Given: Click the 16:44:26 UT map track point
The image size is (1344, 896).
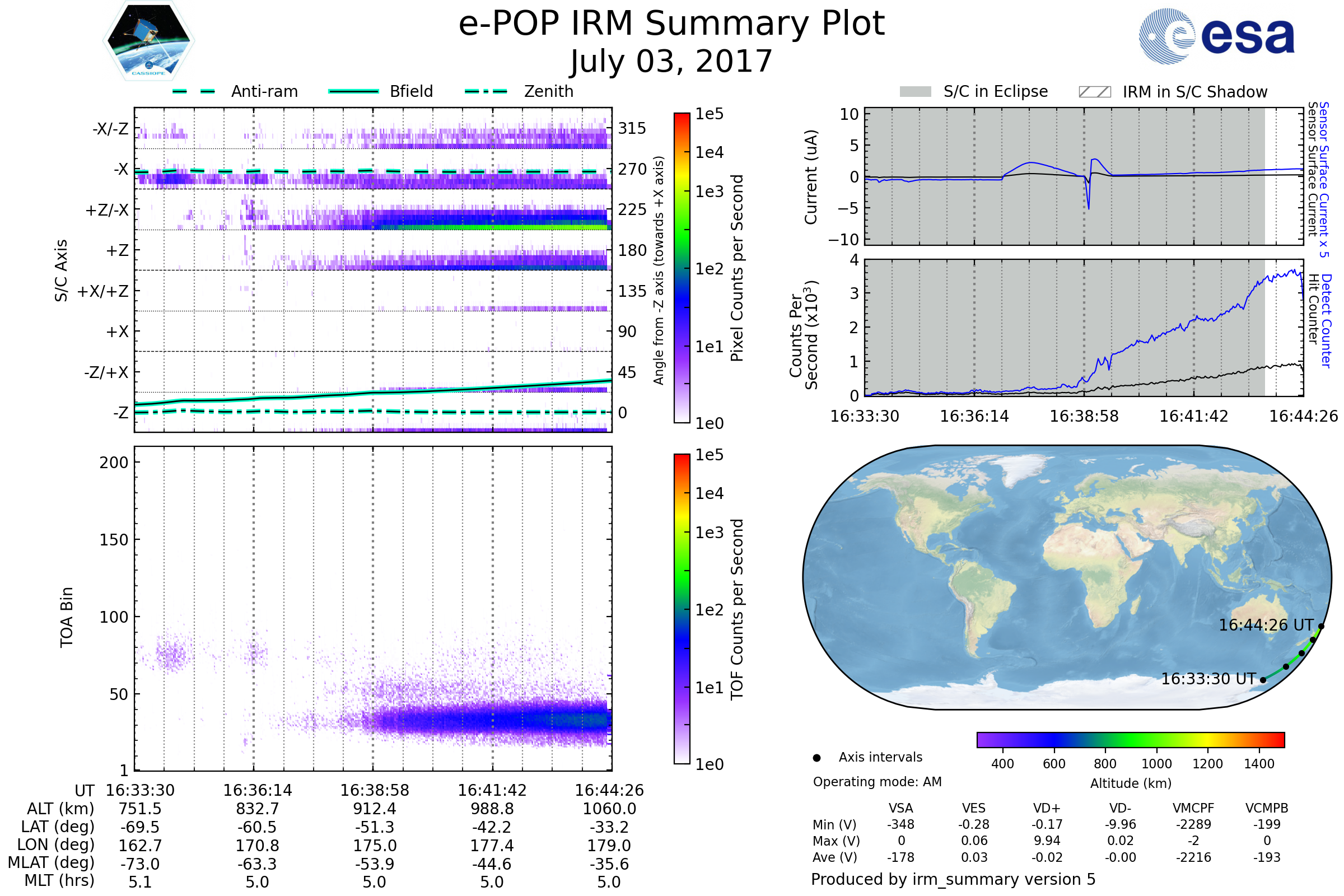Looking at the screenshot, I should pyautogui.click(x=1320, y=627).
